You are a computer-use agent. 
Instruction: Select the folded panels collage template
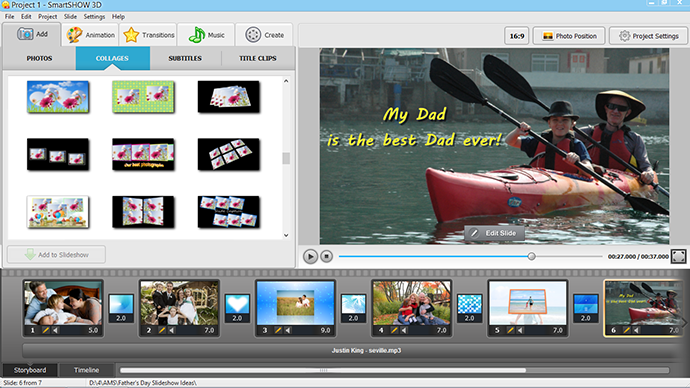coord(143,212)
